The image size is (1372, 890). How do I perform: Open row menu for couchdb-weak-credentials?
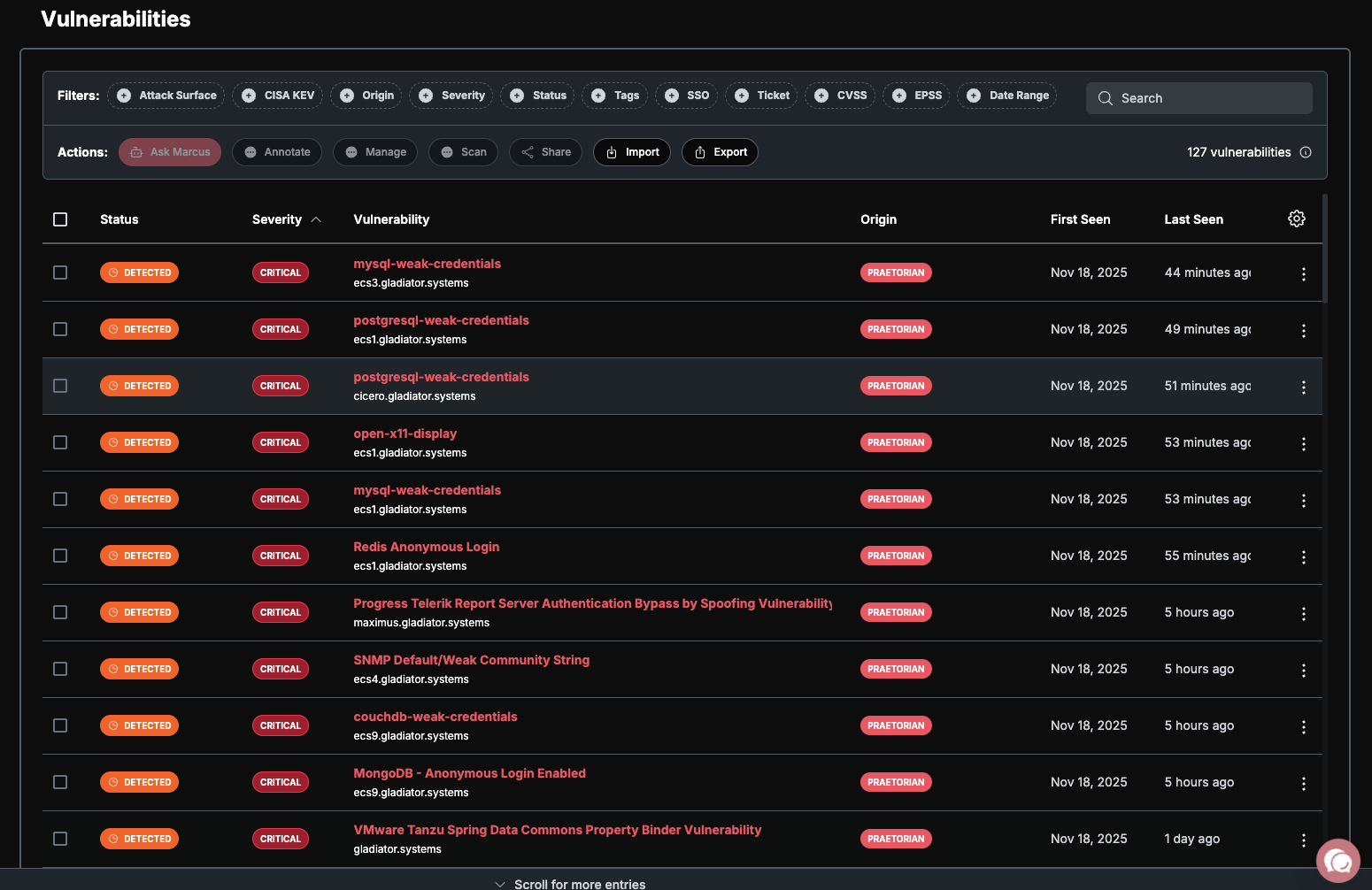coord(1304,727)
